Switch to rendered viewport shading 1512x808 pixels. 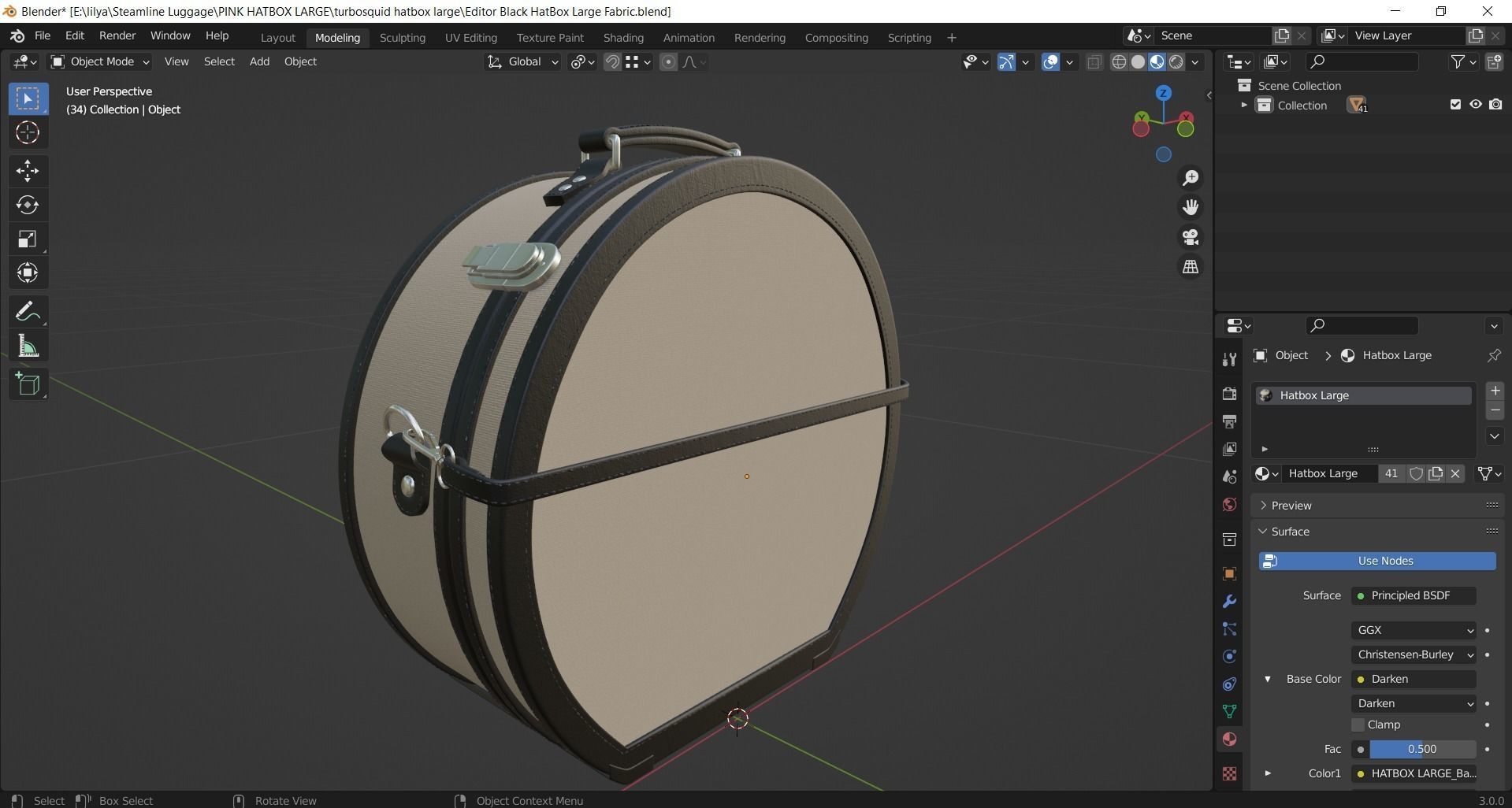1176,61
